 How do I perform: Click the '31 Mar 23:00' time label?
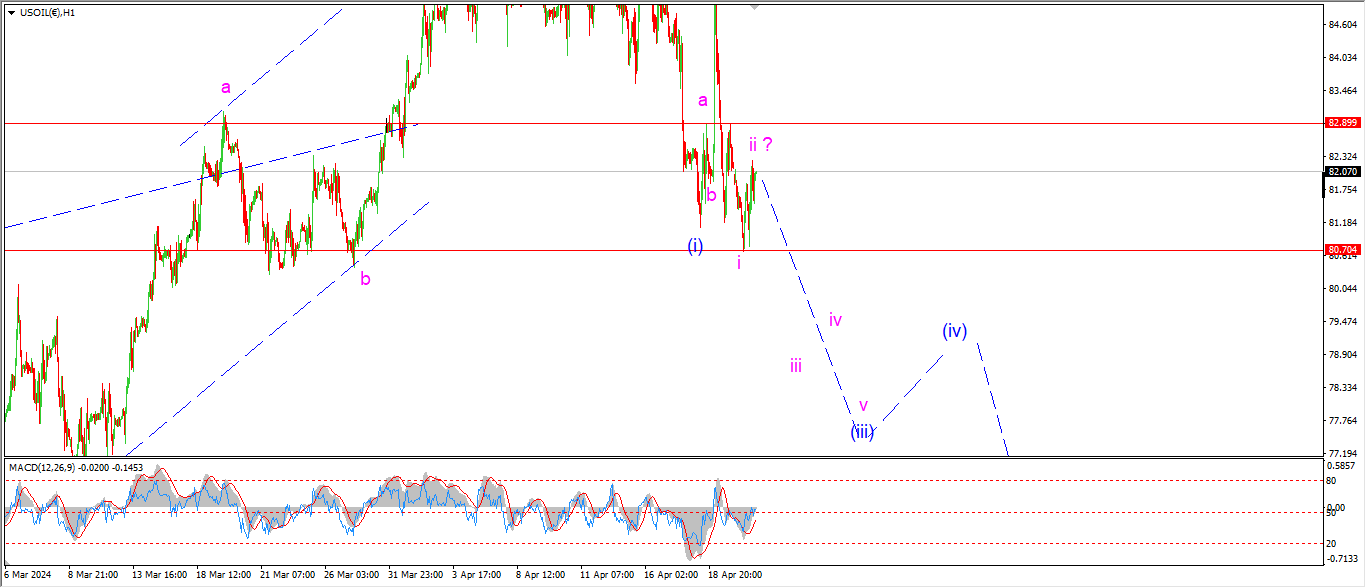pyautogui.click(x=415, y=575)
